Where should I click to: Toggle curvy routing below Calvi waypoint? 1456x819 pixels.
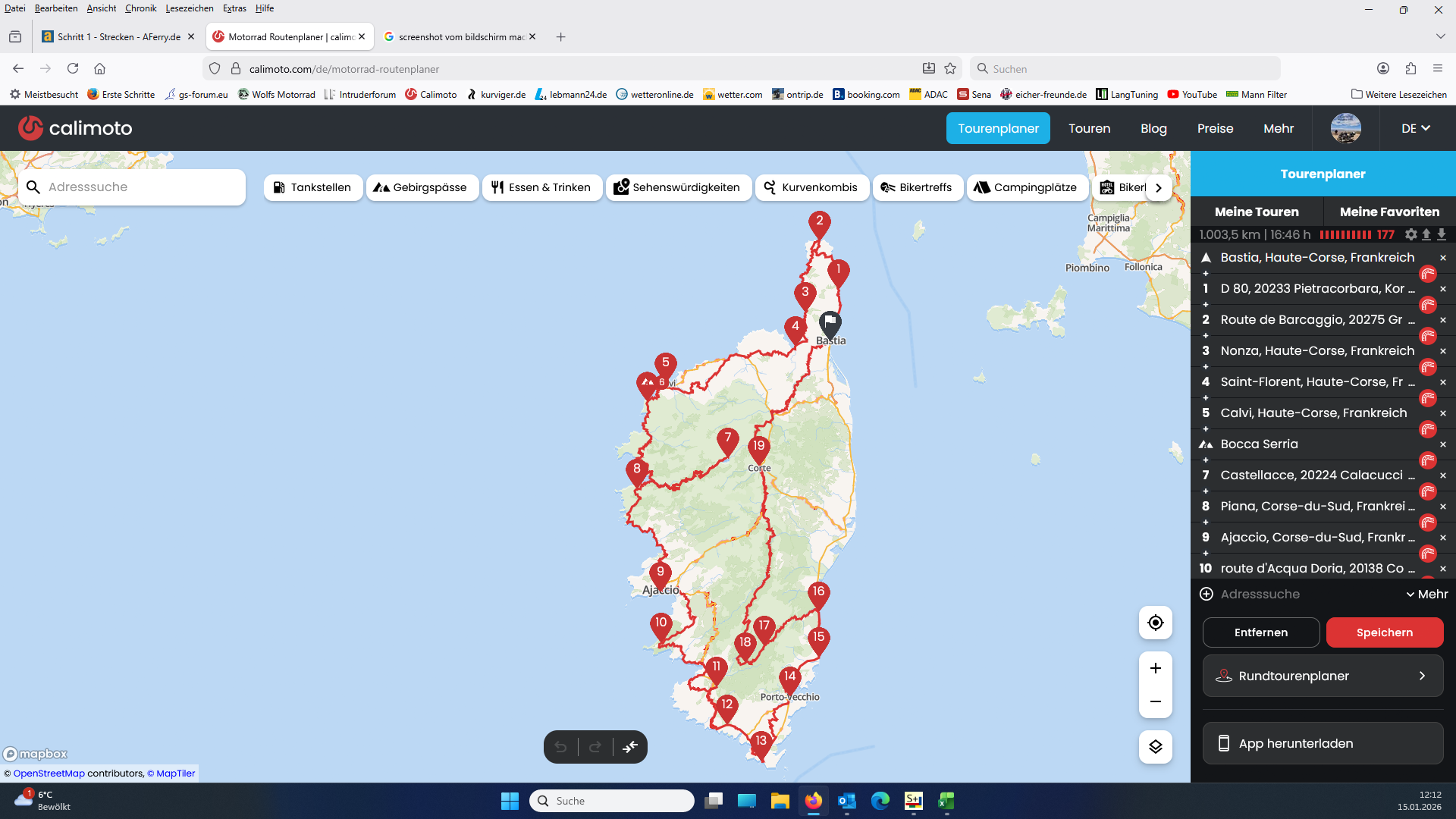1428,429
